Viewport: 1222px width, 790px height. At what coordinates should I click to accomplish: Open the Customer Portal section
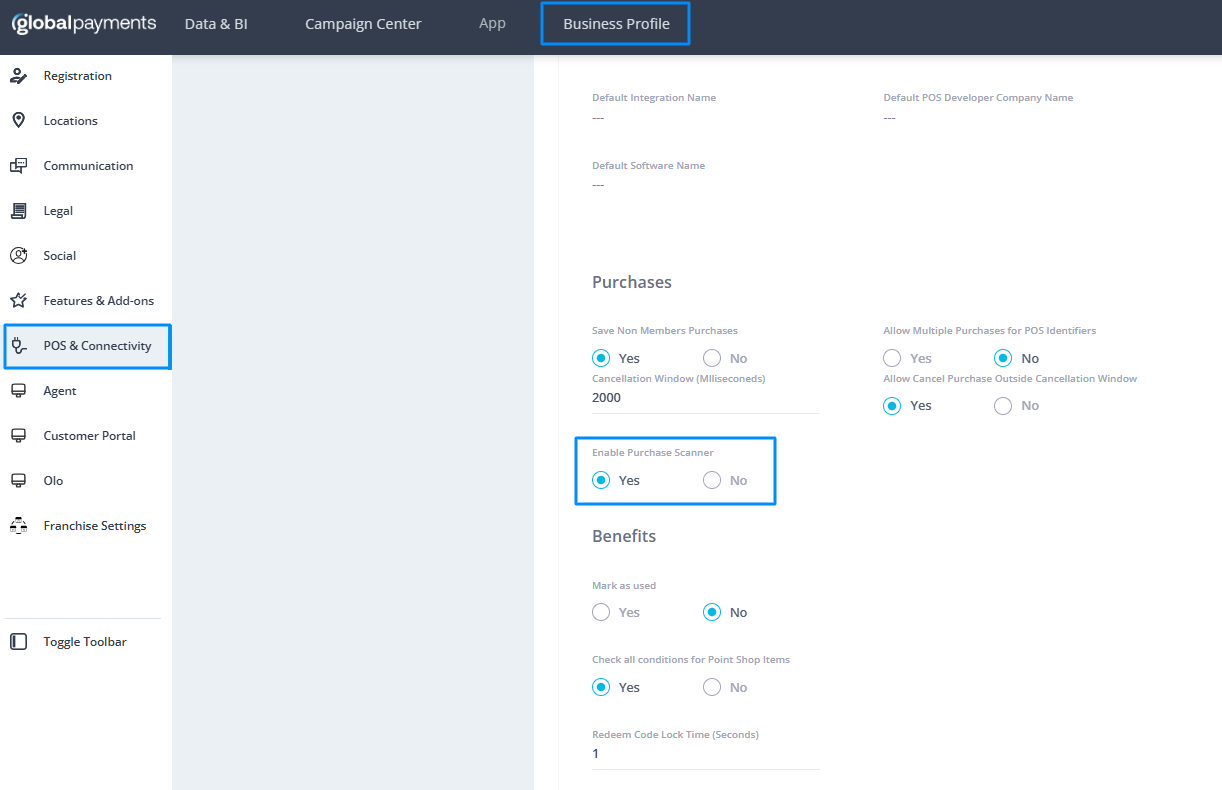pos(89,436)
